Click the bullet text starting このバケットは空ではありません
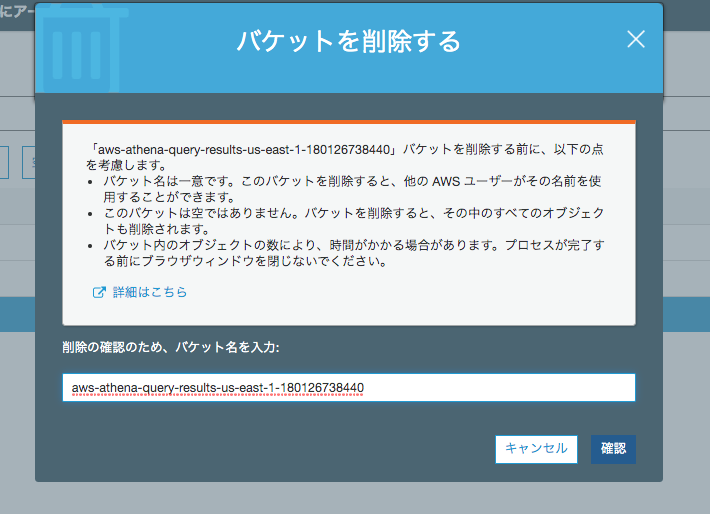The width and height of the screenshot is (710, 514). click(354, 221)
